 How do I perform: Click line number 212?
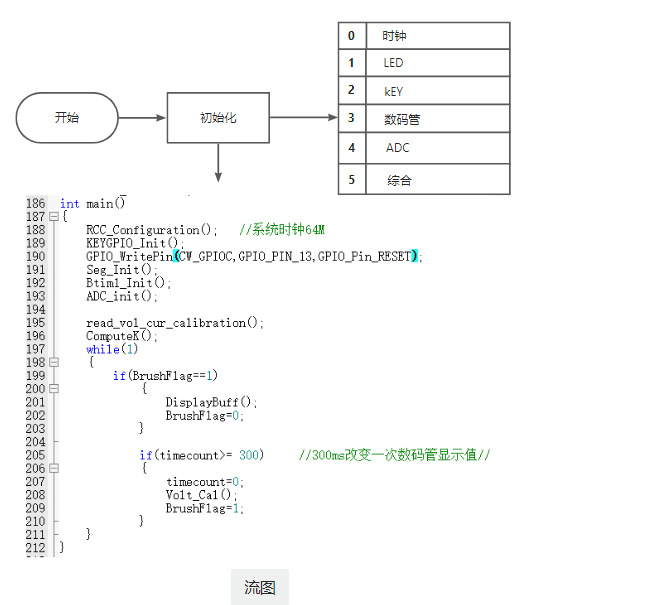(x=35, y=548)
